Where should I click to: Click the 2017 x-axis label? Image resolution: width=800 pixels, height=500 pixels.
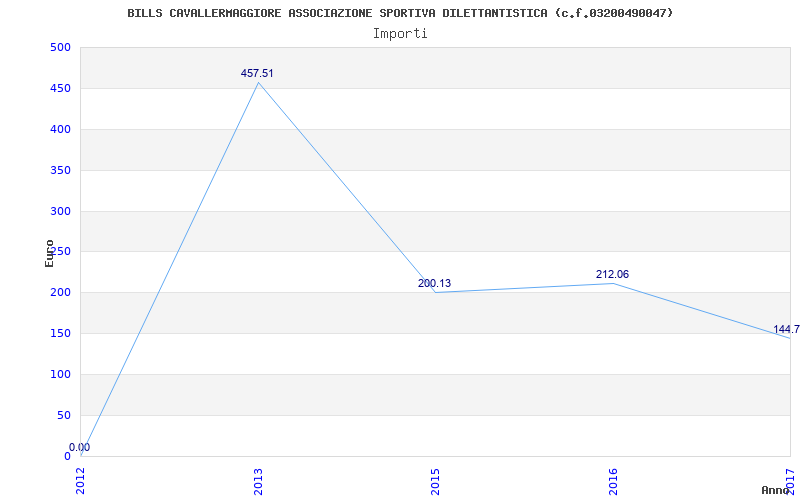pyautogui.click(x=790, y=480)
